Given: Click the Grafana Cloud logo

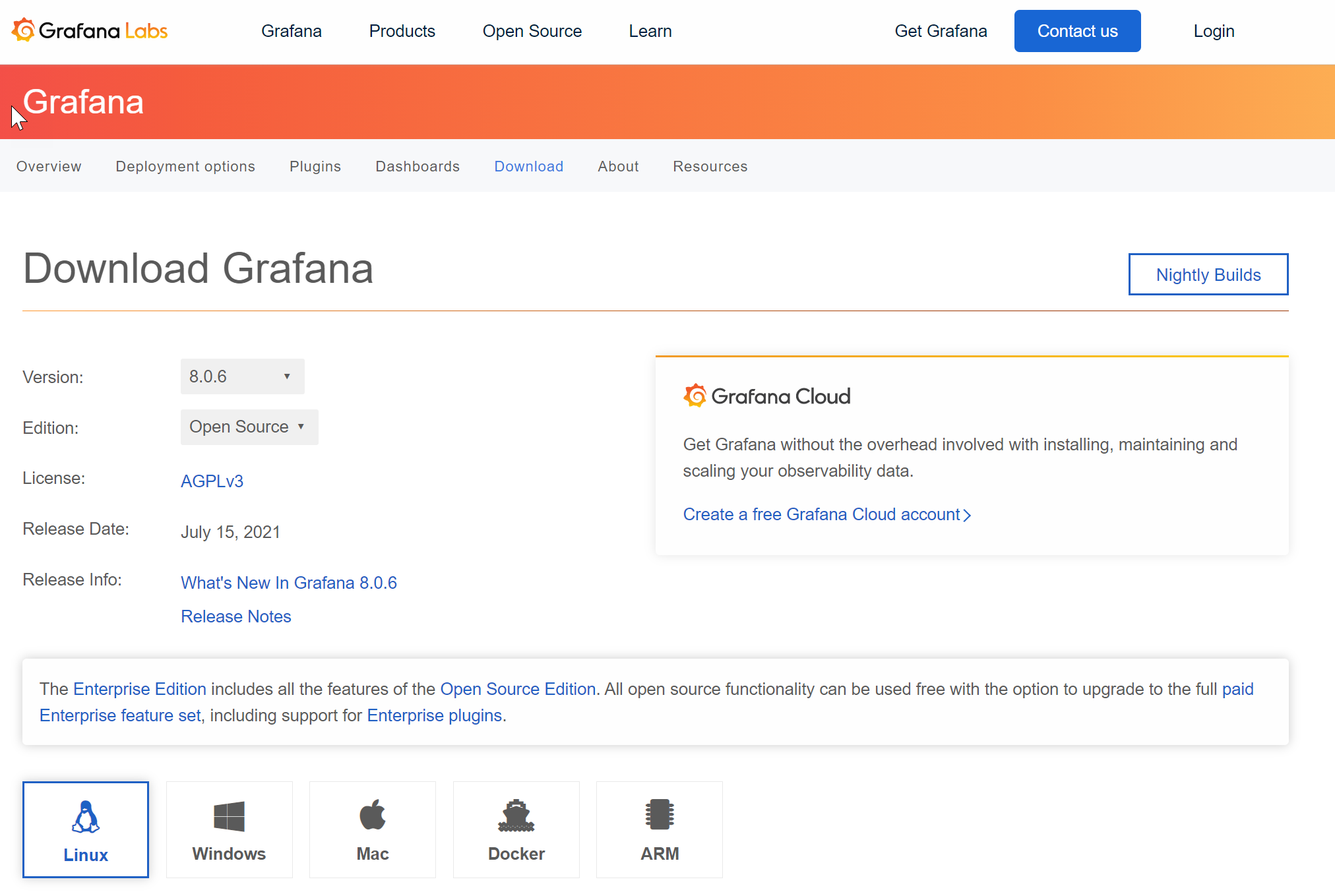Looking at the screenshot, I should coord(767,396).
